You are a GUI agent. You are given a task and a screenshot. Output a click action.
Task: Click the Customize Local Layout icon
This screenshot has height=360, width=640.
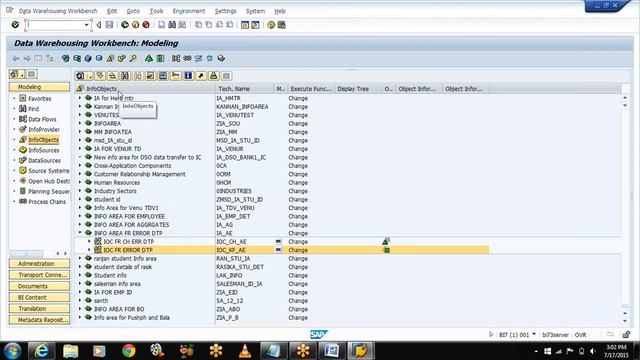[x=282, y=25]
